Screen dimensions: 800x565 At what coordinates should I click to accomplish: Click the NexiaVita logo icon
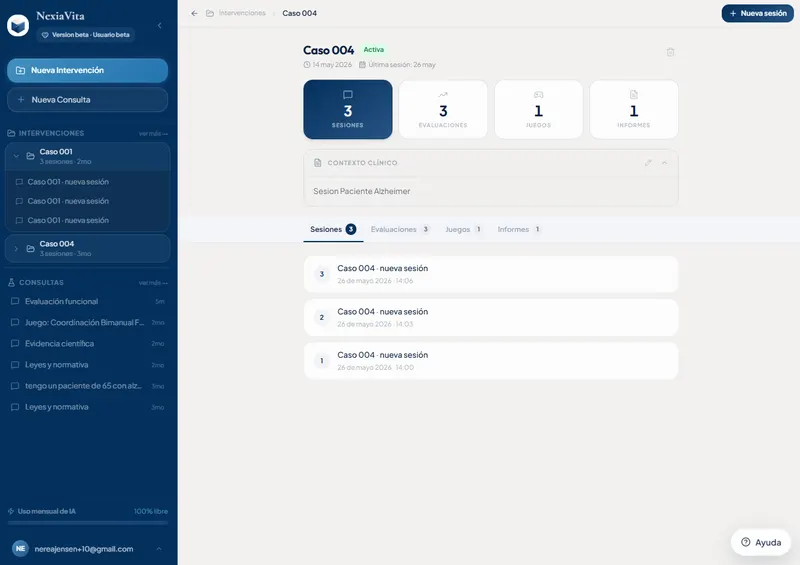18,26
